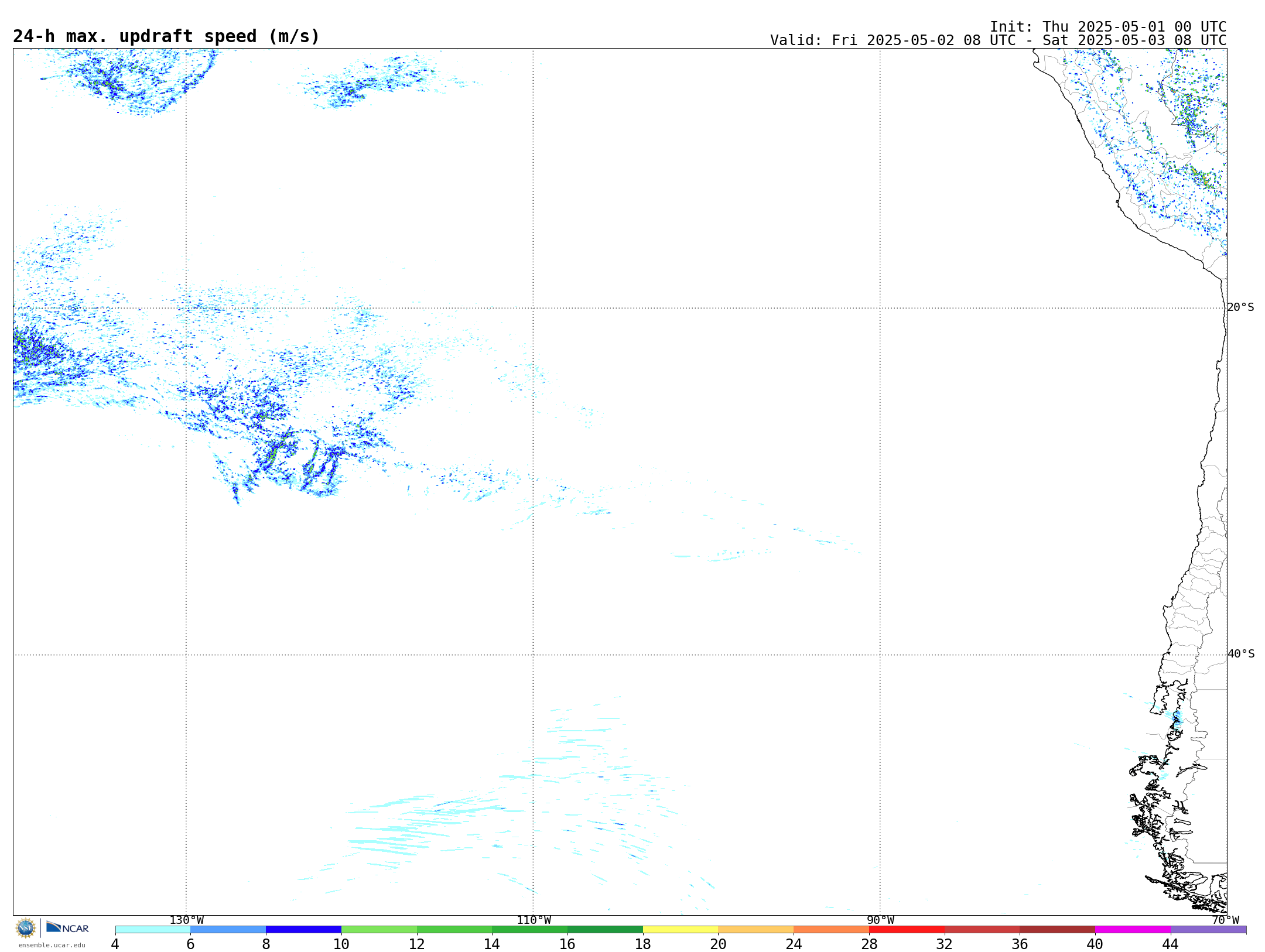Click the colorbar tick label '44'

tap(1171, 944)
